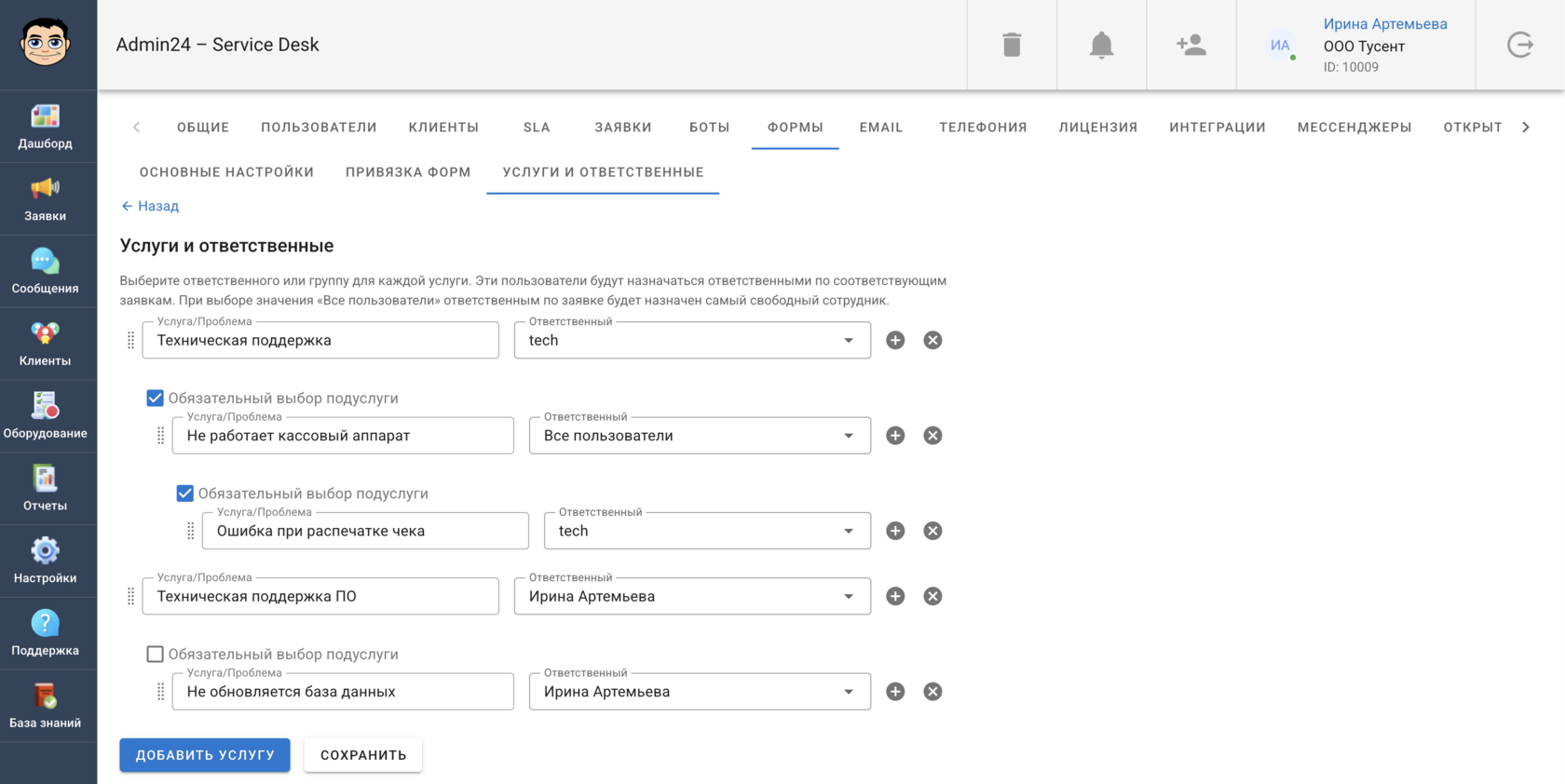The width and height of the screenshot is (1565, 784).
Task: Click the ИА user avatar
Action: [1280, 45]
